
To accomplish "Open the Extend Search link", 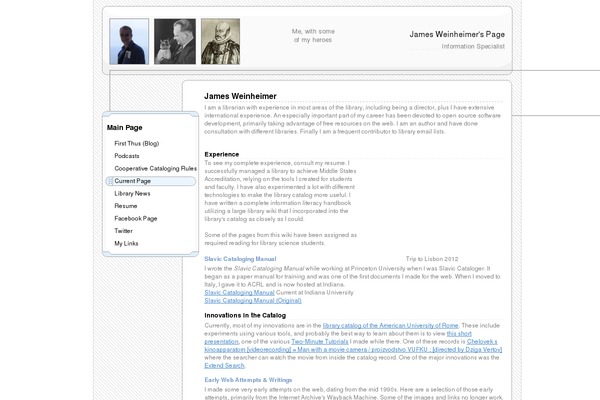I will 224,366.
